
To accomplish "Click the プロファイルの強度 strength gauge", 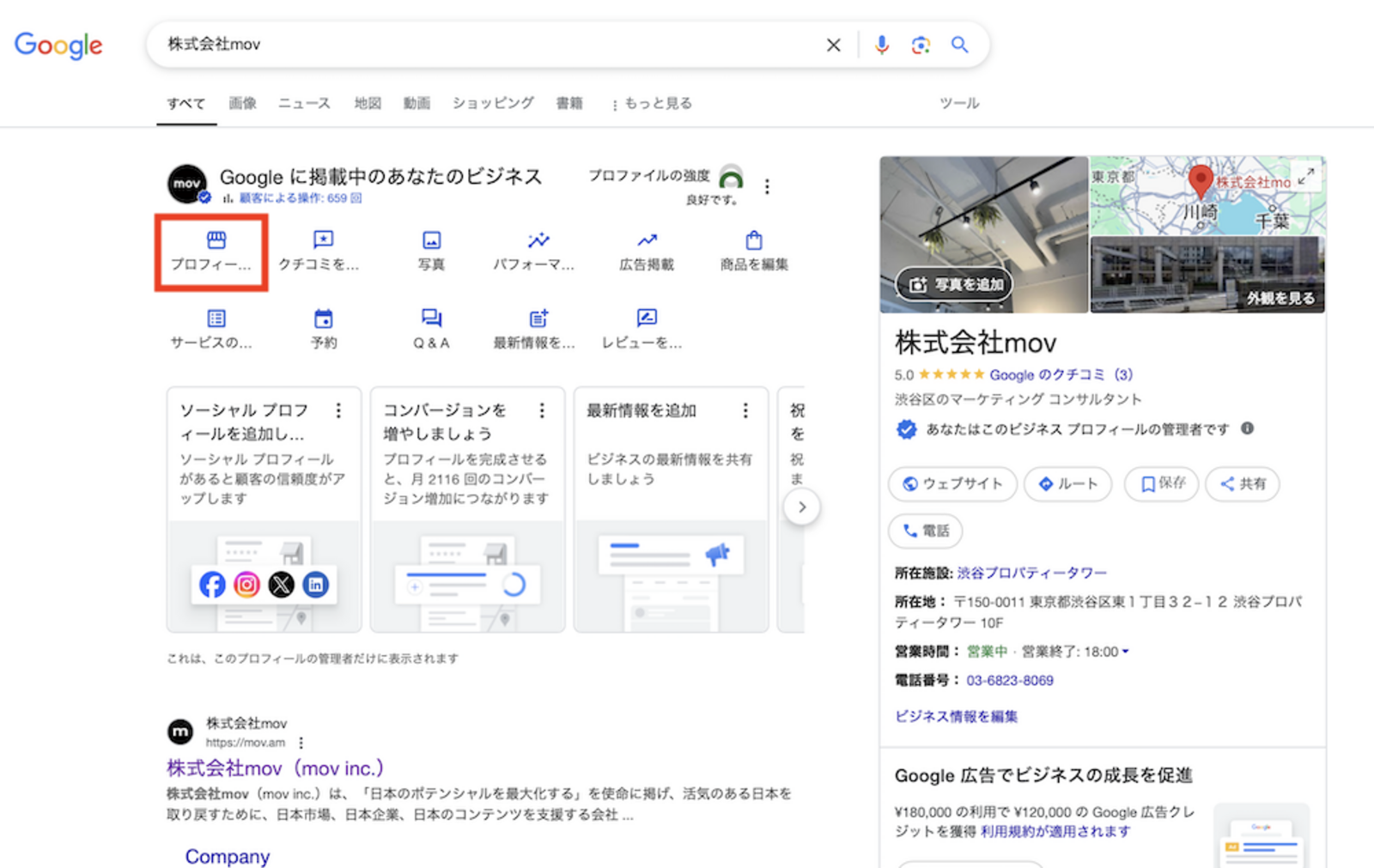I will pyautogui.click(x=731, y=177).
